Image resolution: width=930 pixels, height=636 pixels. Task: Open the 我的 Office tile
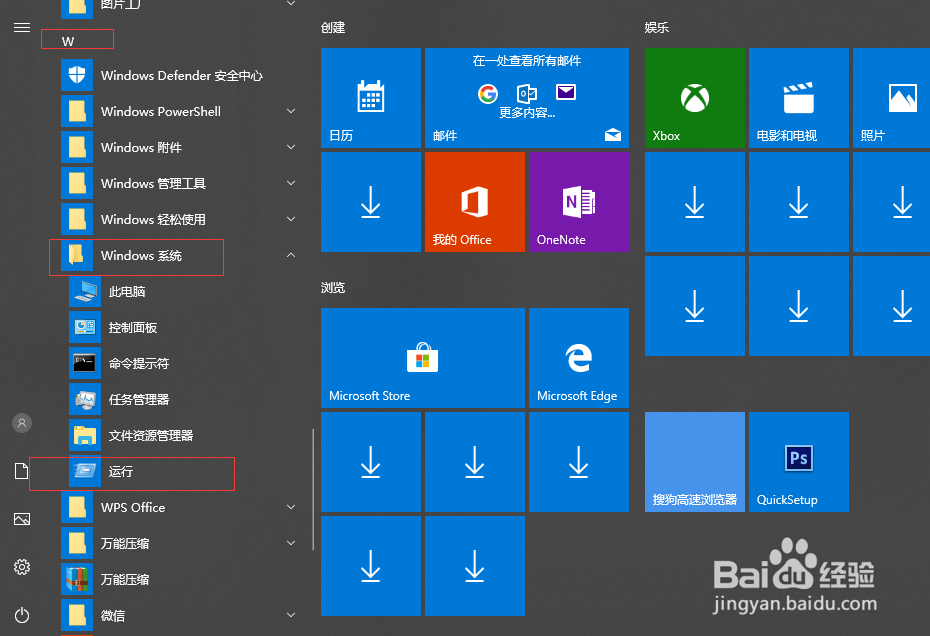click(x=475, y=202)
